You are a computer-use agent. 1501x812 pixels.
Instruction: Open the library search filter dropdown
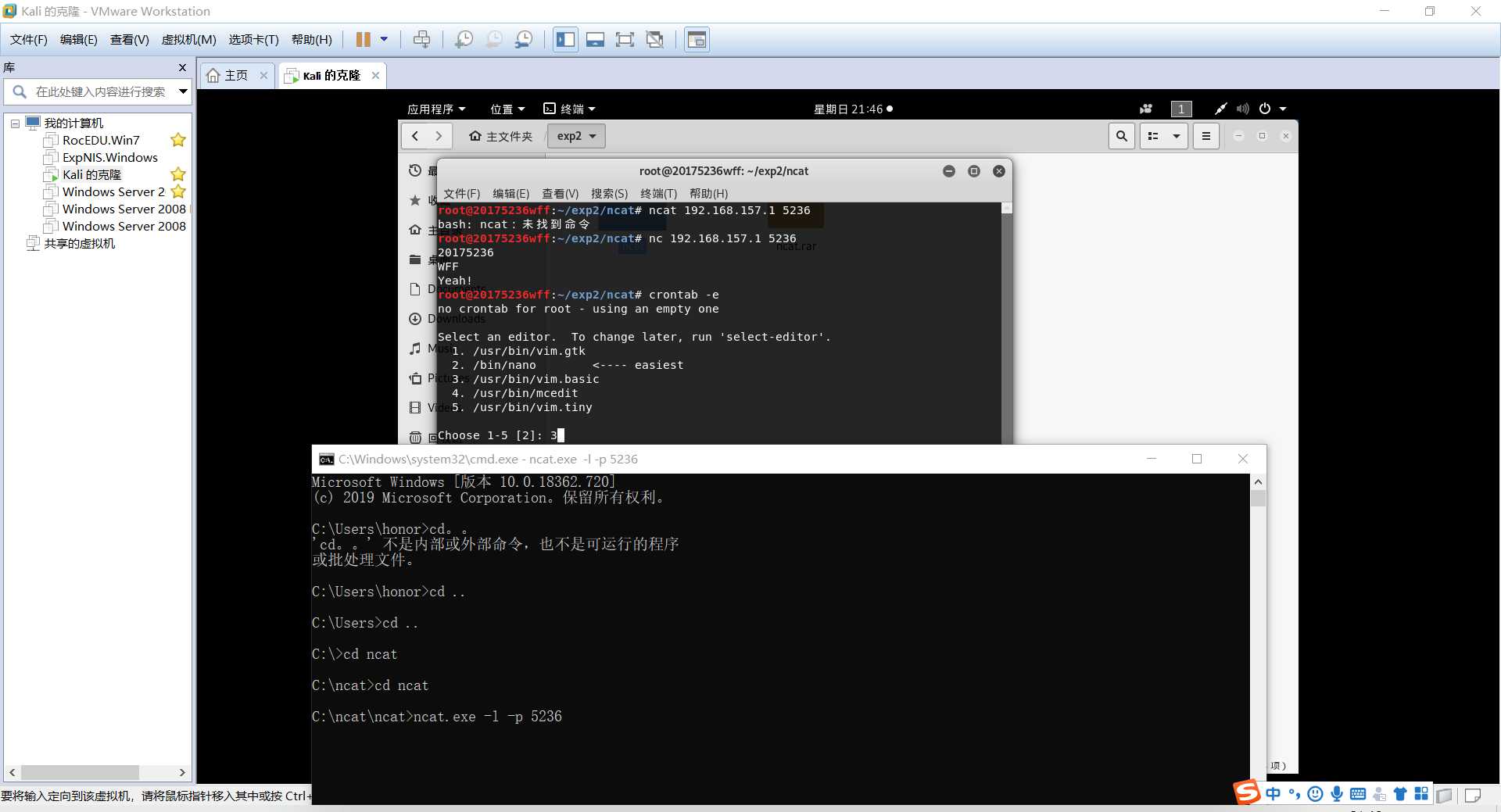[183, 91]
